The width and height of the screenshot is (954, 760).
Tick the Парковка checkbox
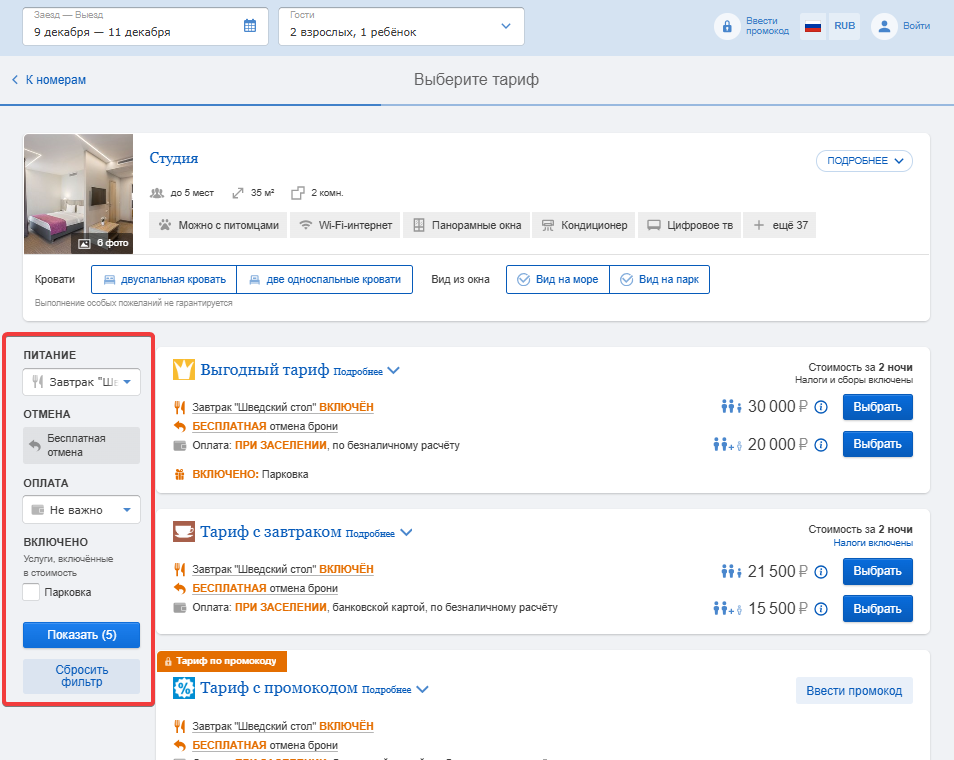point(31,592)
